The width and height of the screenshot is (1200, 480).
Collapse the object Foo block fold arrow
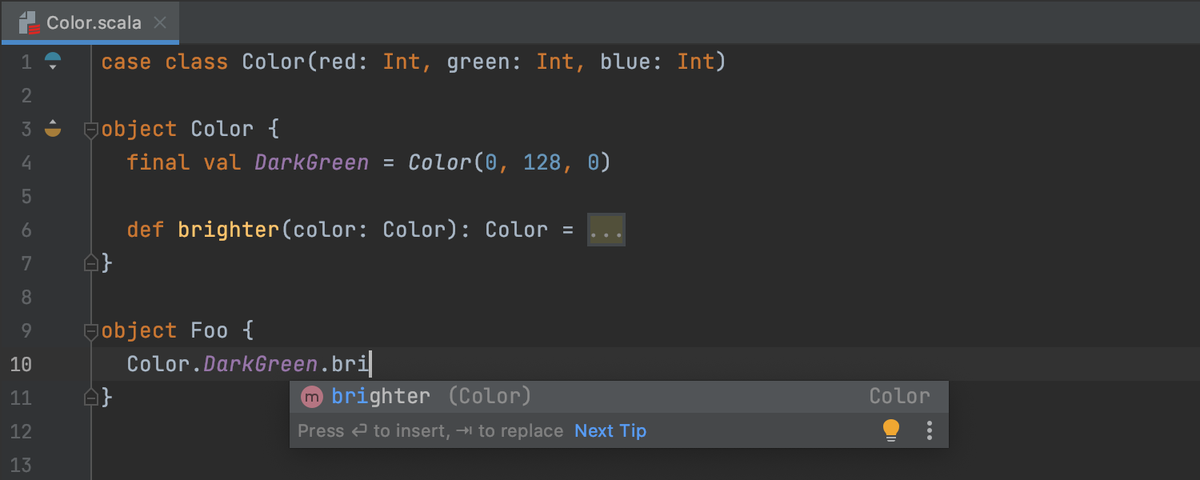91,330
